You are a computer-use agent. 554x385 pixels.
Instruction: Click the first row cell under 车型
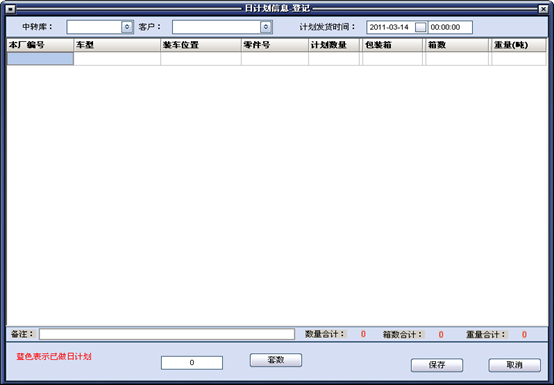117,59
